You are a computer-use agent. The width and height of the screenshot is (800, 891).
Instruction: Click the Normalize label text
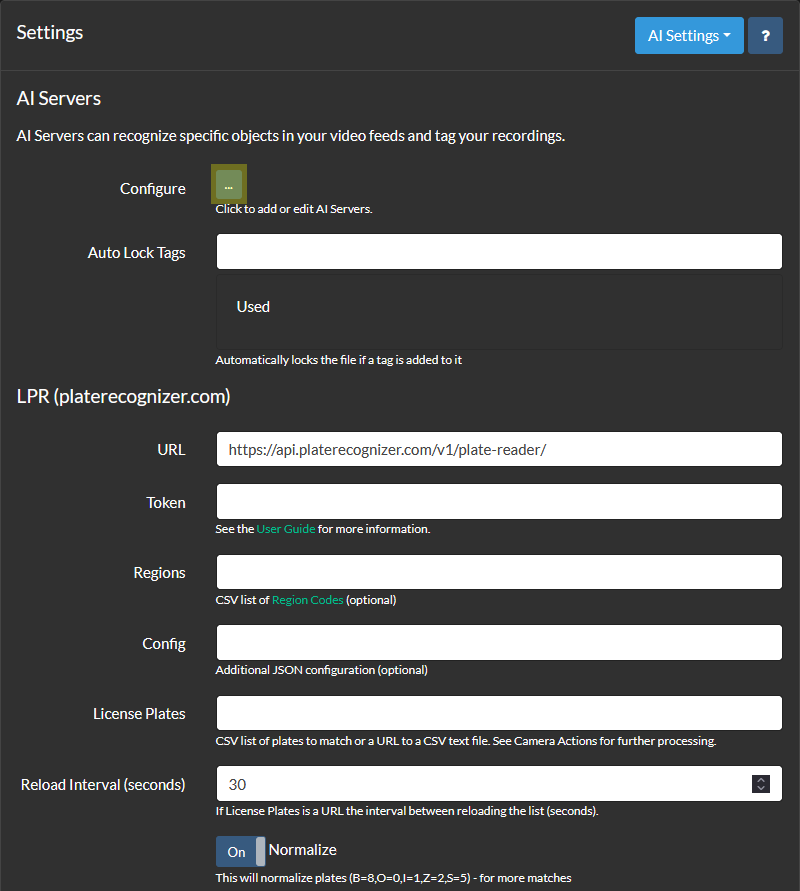pos(302,850)
